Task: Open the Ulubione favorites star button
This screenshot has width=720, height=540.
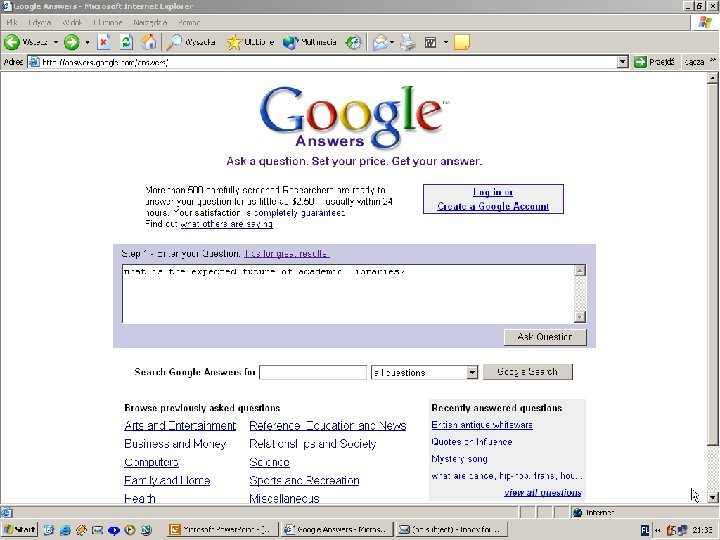Action: click(x=250, y=42)
